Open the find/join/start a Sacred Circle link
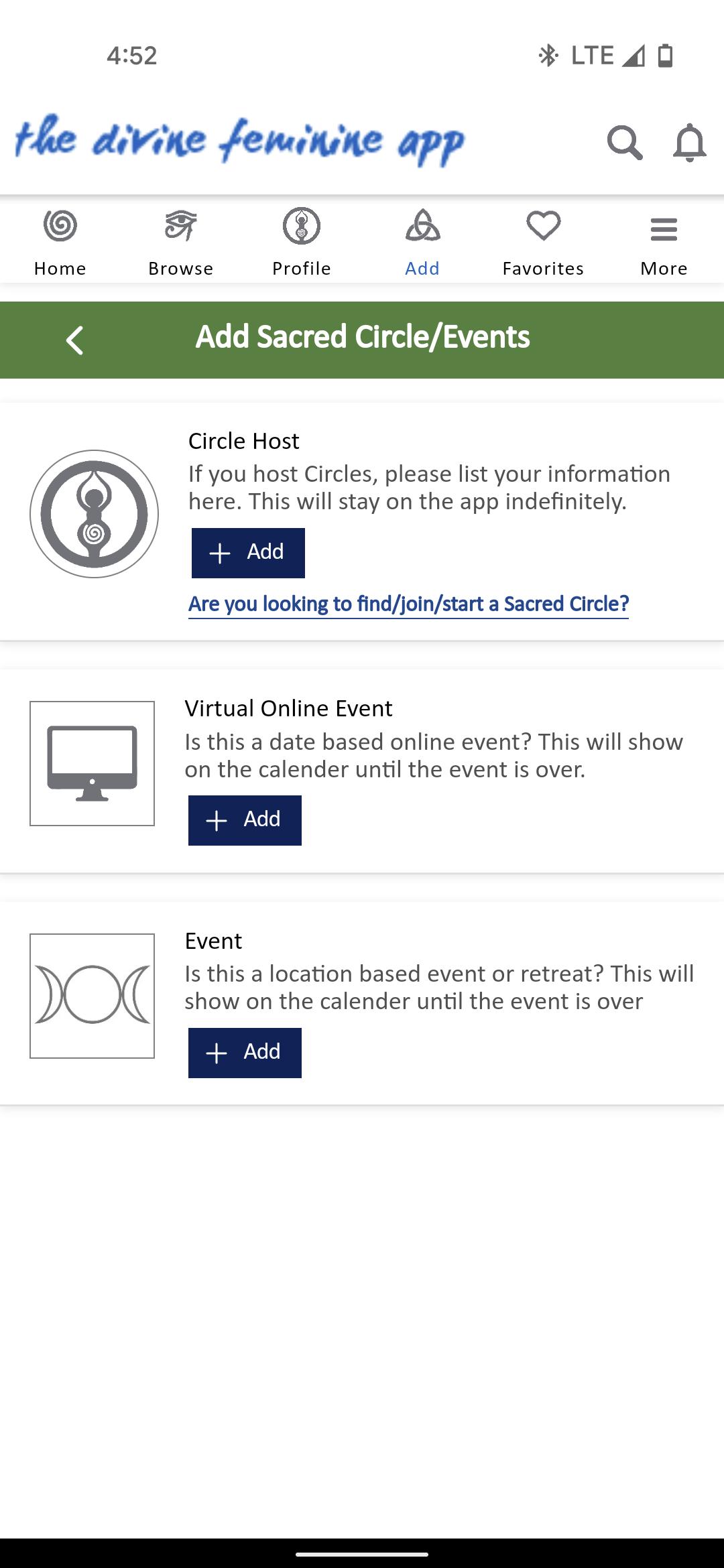Screen dimensions: 724x1568 pyautogui.click(x=408, y=604)
